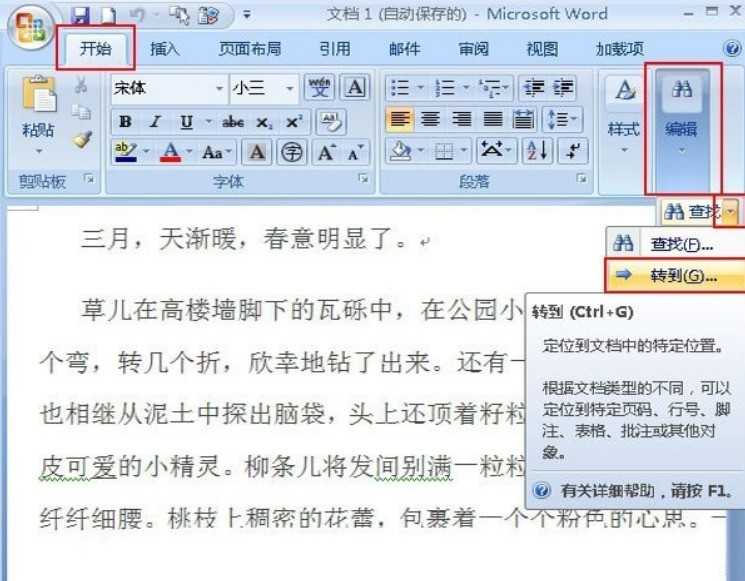Click the phonetic guide 文 icon

point(319,87)
